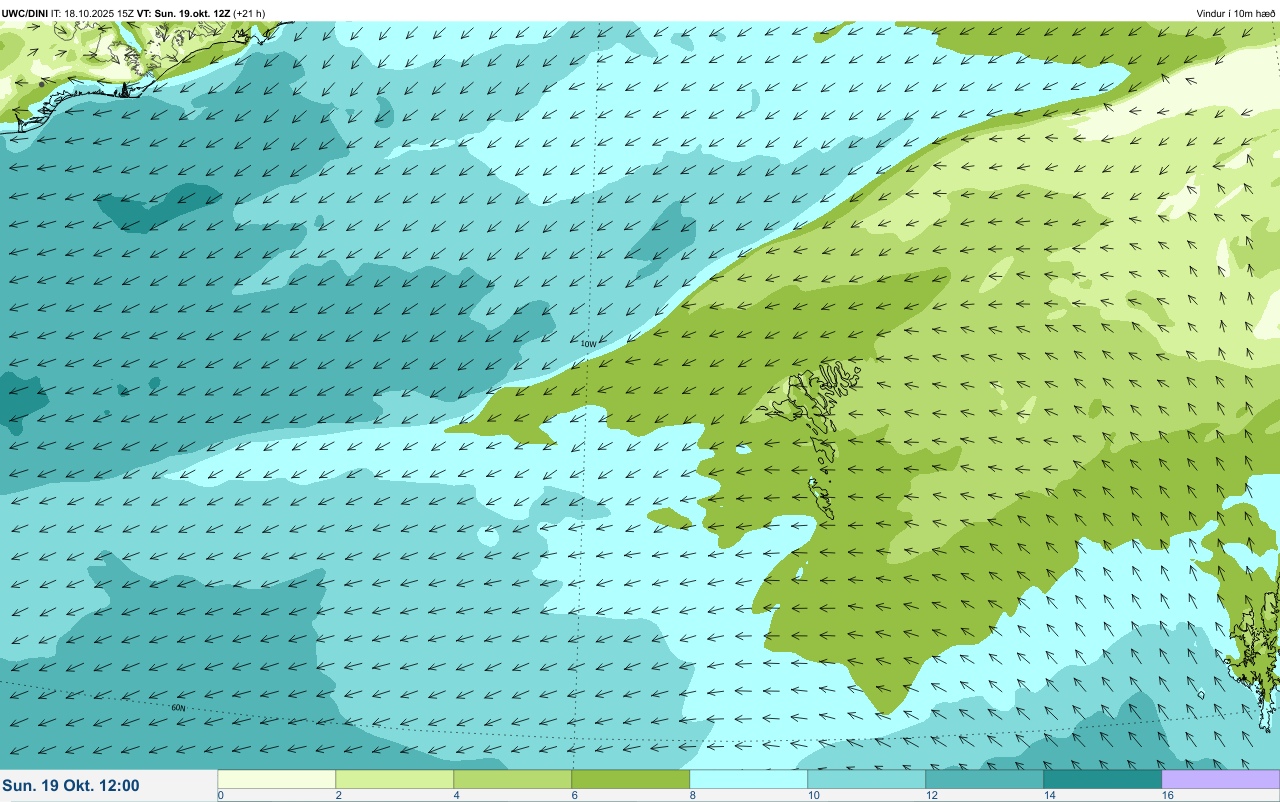The width and height of the screenshot is (1280, 802).
Task: Click the '60N' latitude label on the map
Action: coord(178,707)
